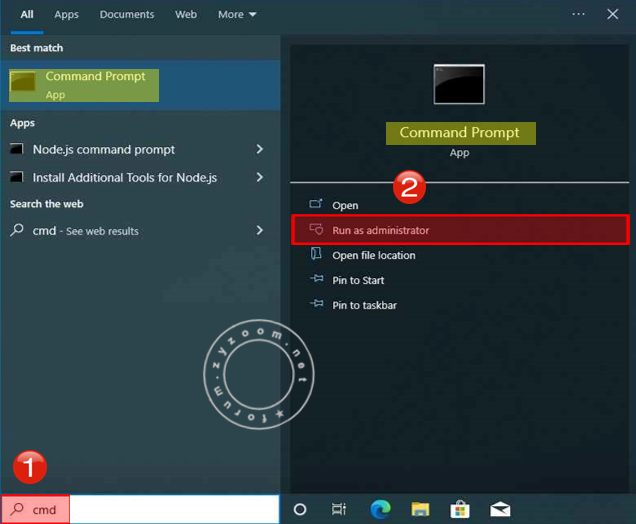Switch to the Web search tab

[x=186, y=15]
